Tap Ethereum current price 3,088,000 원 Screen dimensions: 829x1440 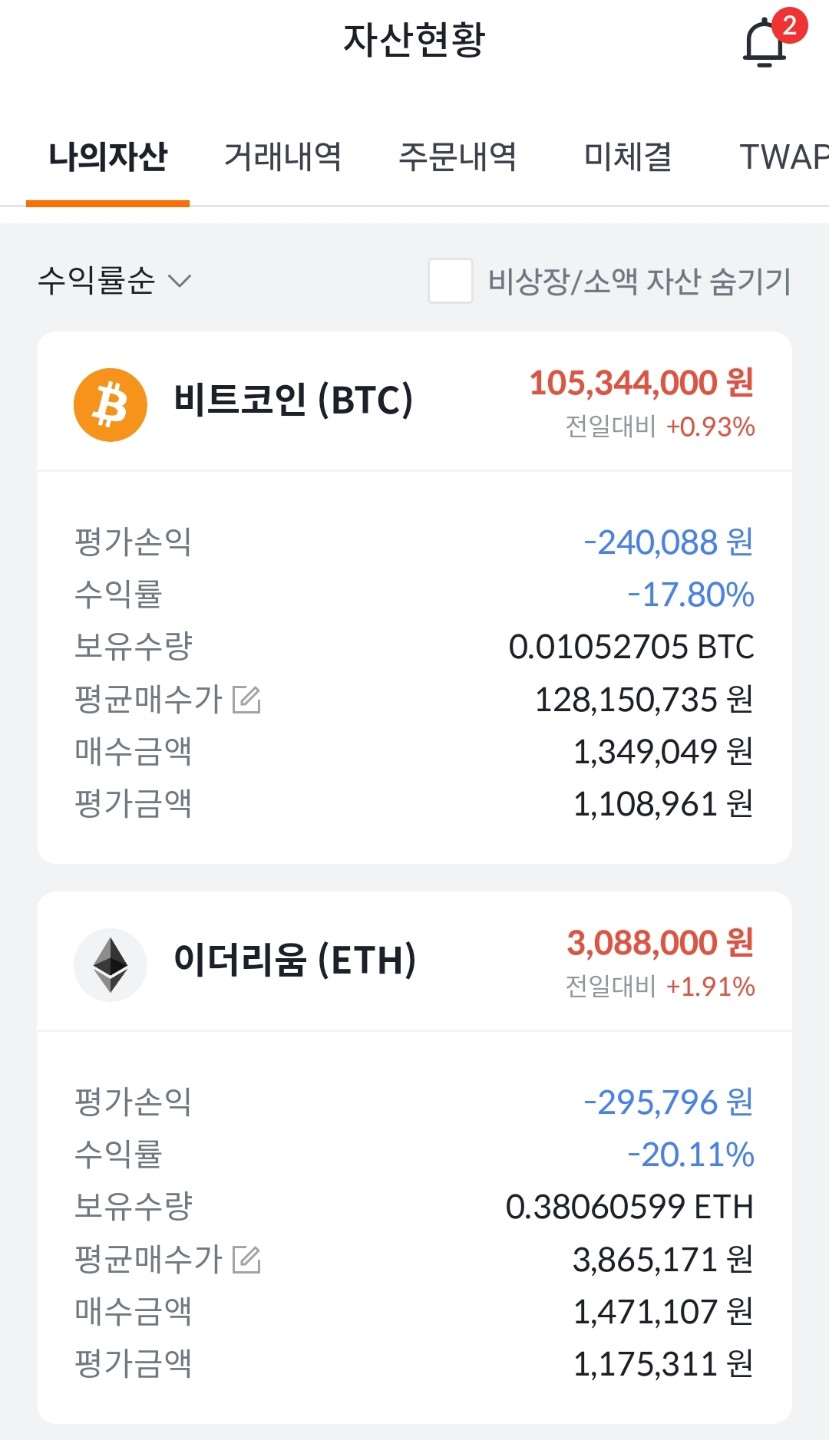point(660,943)
